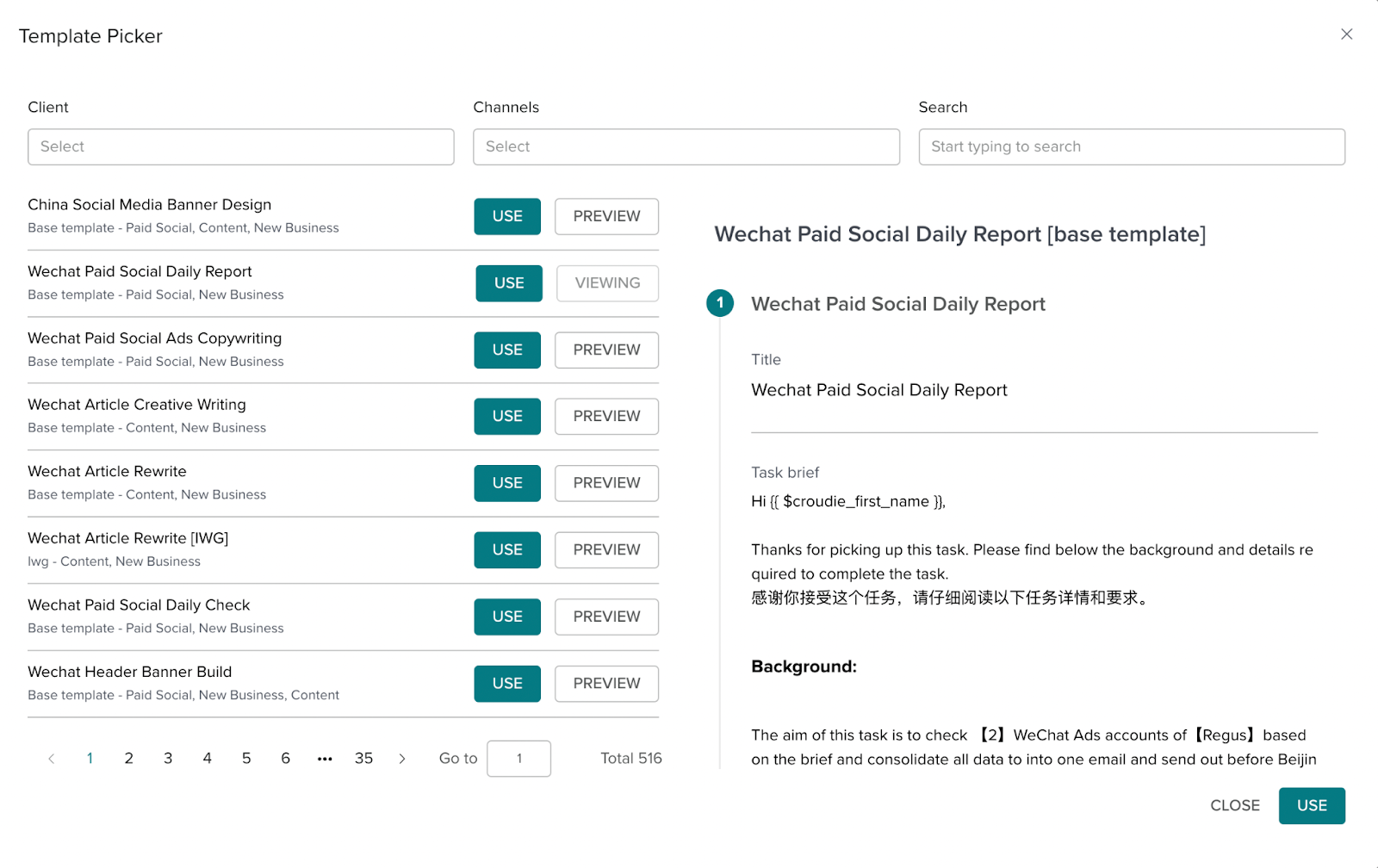Open the Channels select dropdown

pos(686,146)
